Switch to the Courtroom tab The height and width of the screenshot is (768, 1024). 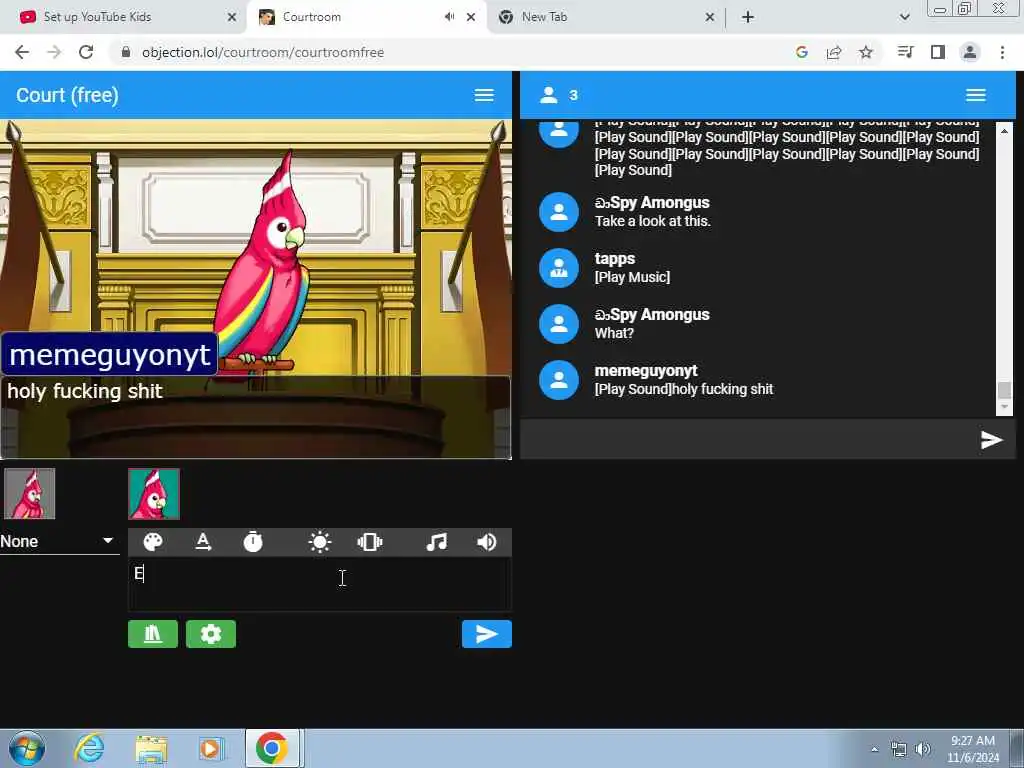(x=366, y=17)
